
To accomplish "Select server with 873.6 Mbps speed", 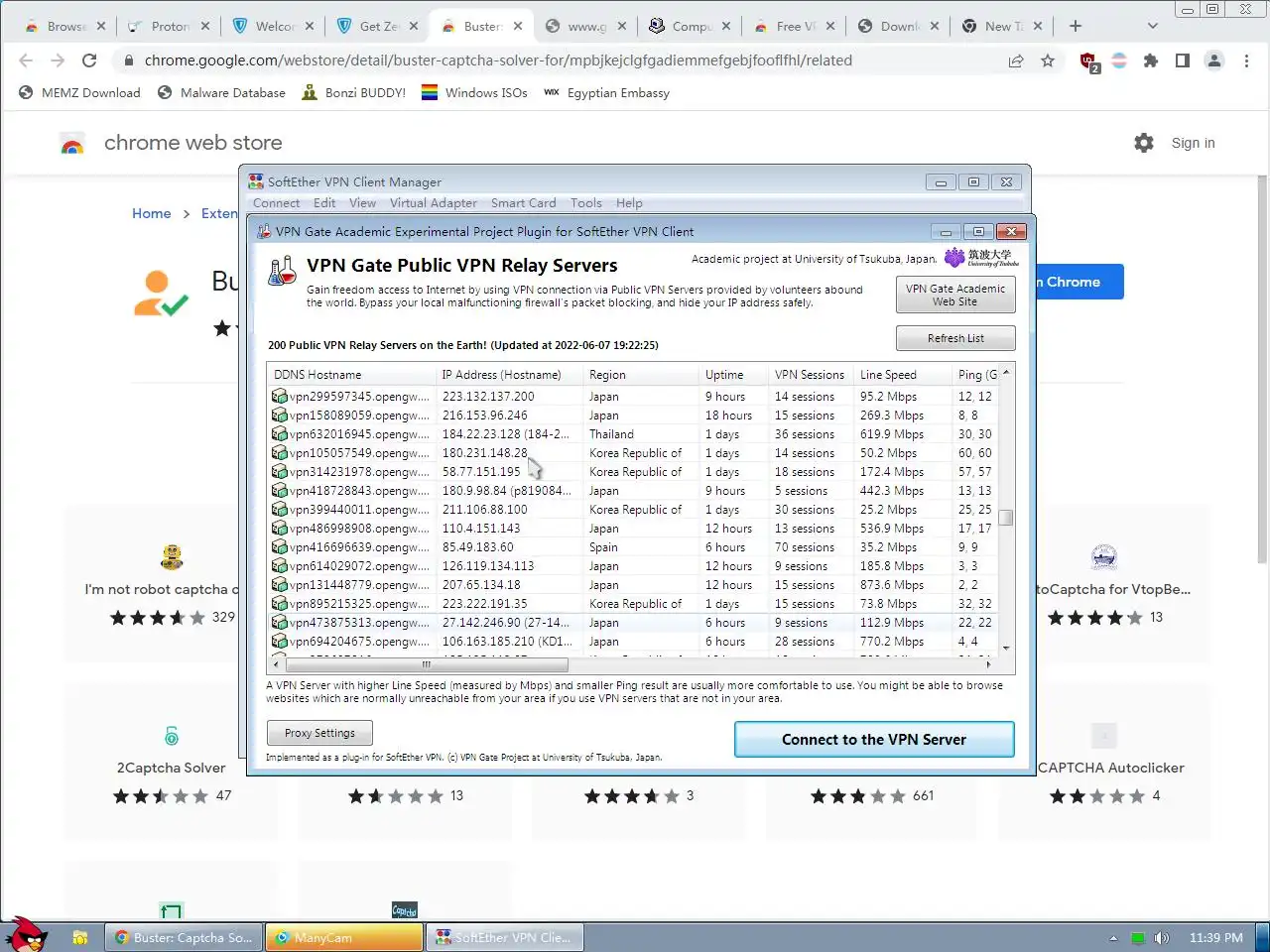I will (633, 584).
